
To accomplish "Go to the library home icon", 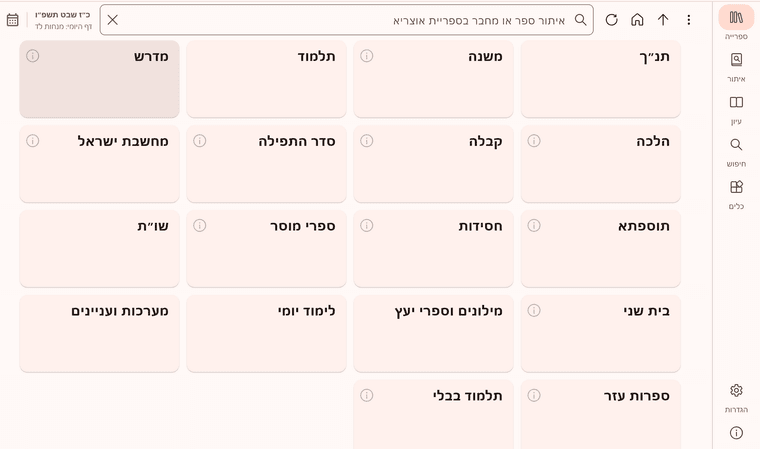I will pyautogui.click(x=637, y=20).
